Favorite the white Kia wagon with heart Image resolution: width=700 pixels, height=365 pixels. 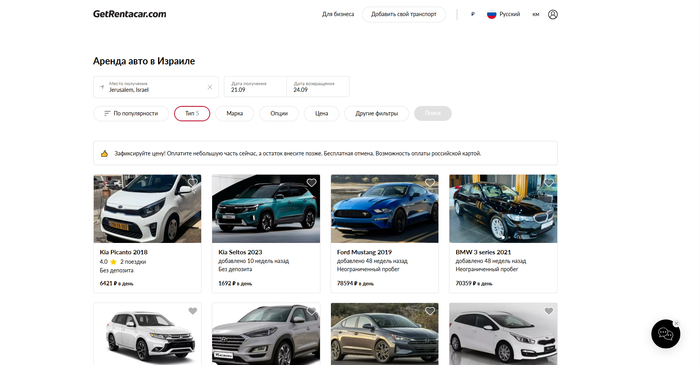pos(549,311)
